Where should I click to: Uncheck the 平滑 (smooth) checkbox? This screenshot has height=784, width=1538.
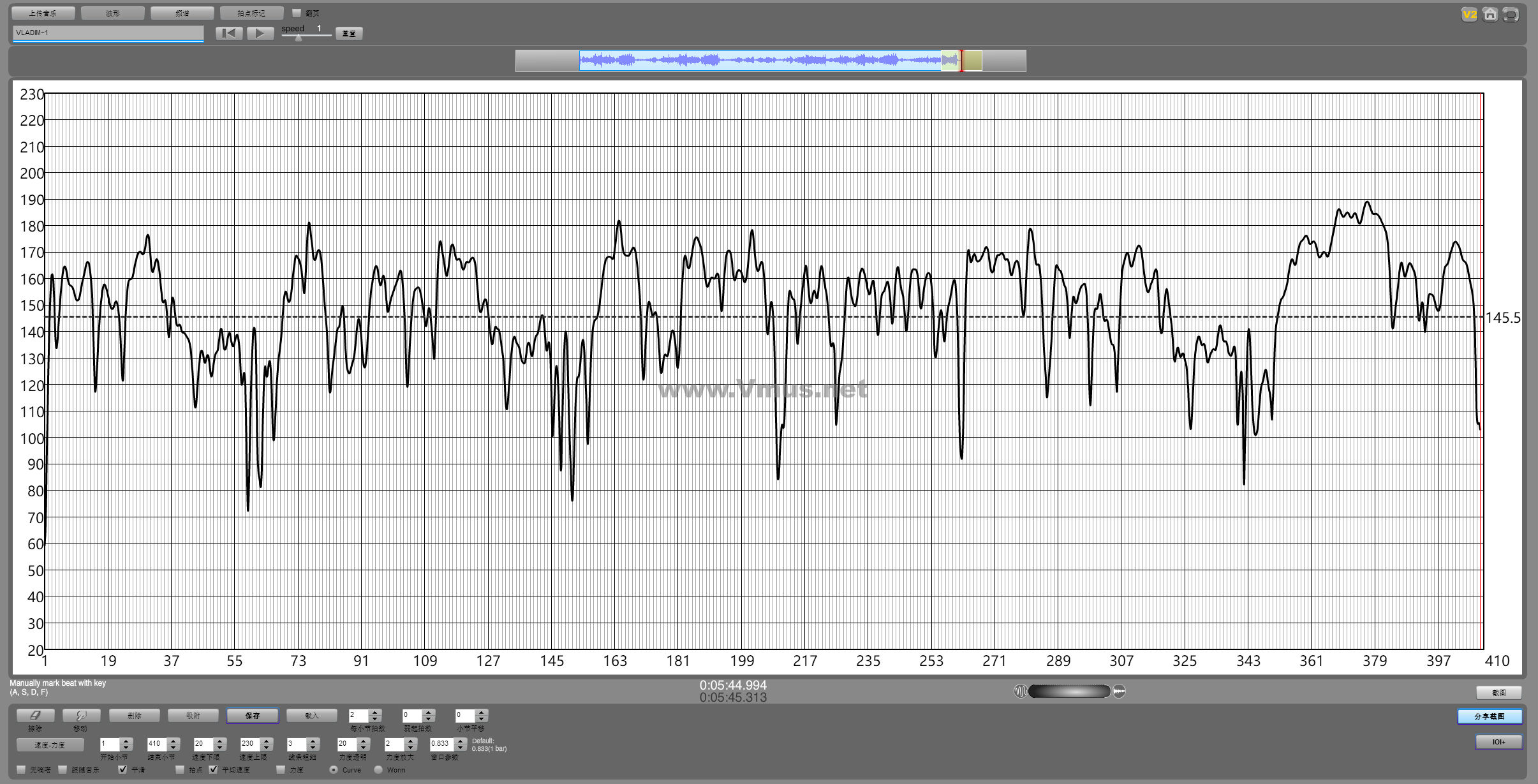[x=123, y=770]
